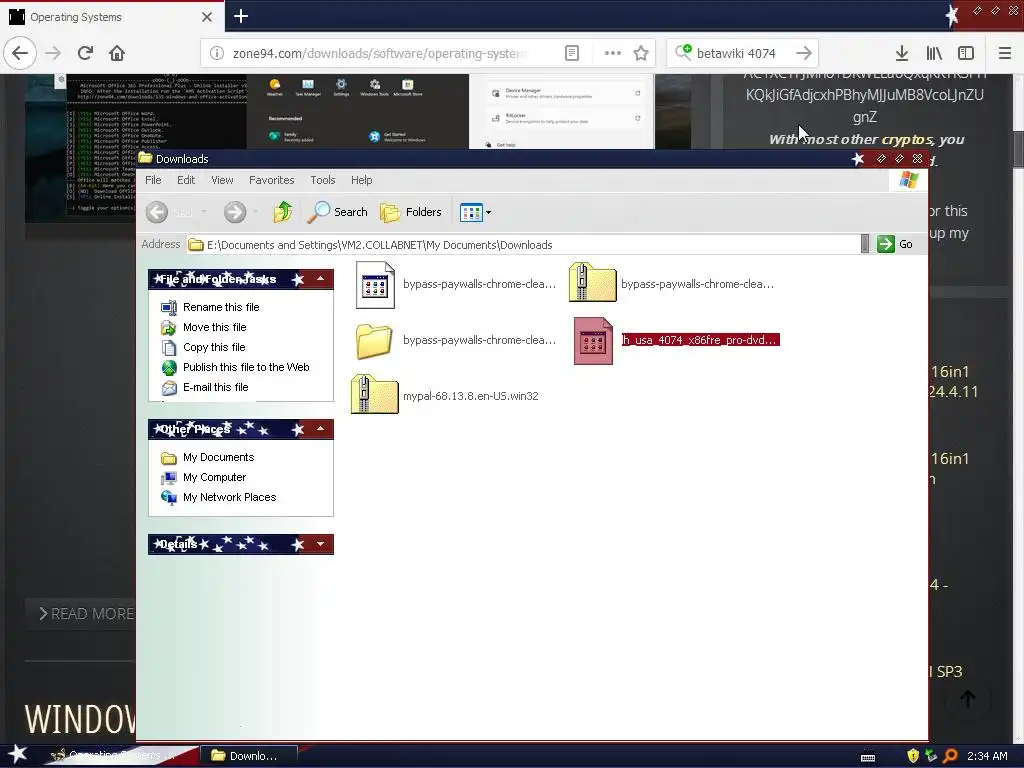Screen dimensions: 1024x768
Task: Select the bypass-paywalls file with document icon
Action: tap(456, 285)
